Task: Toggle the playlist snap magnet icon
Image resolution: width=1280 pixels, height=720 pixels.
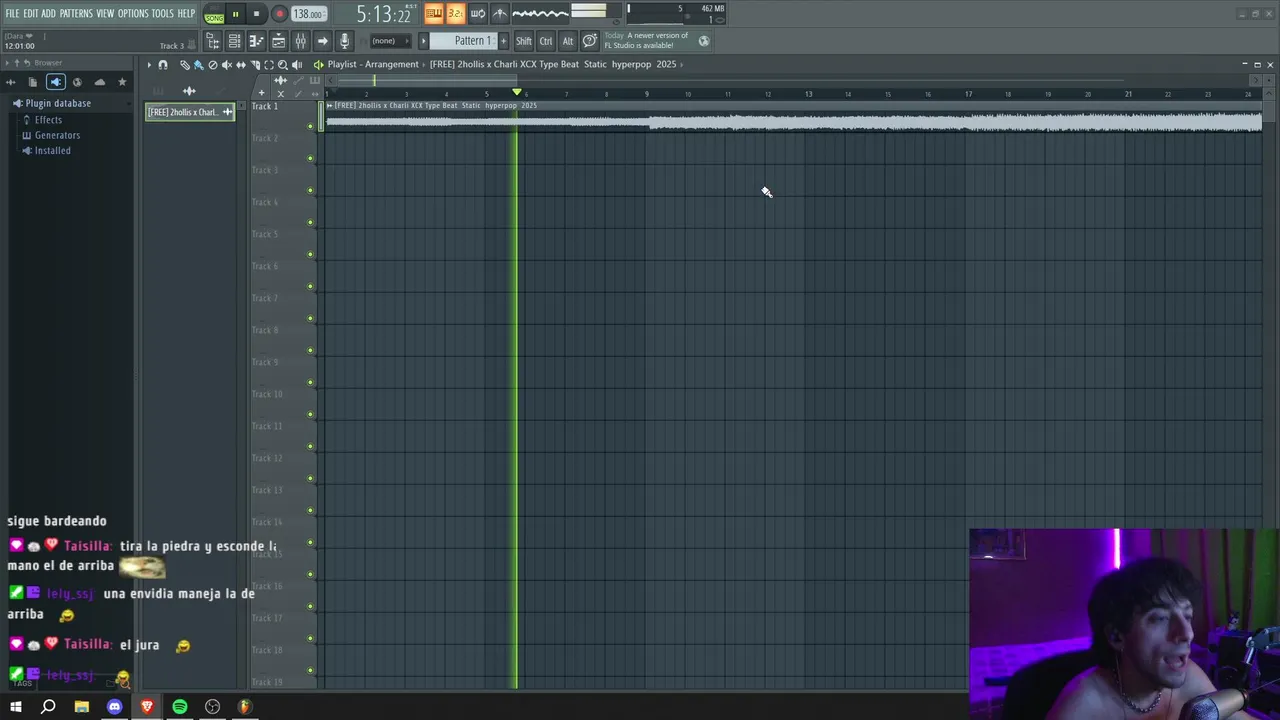Action: pyautogui.click(x=163, y=65)
